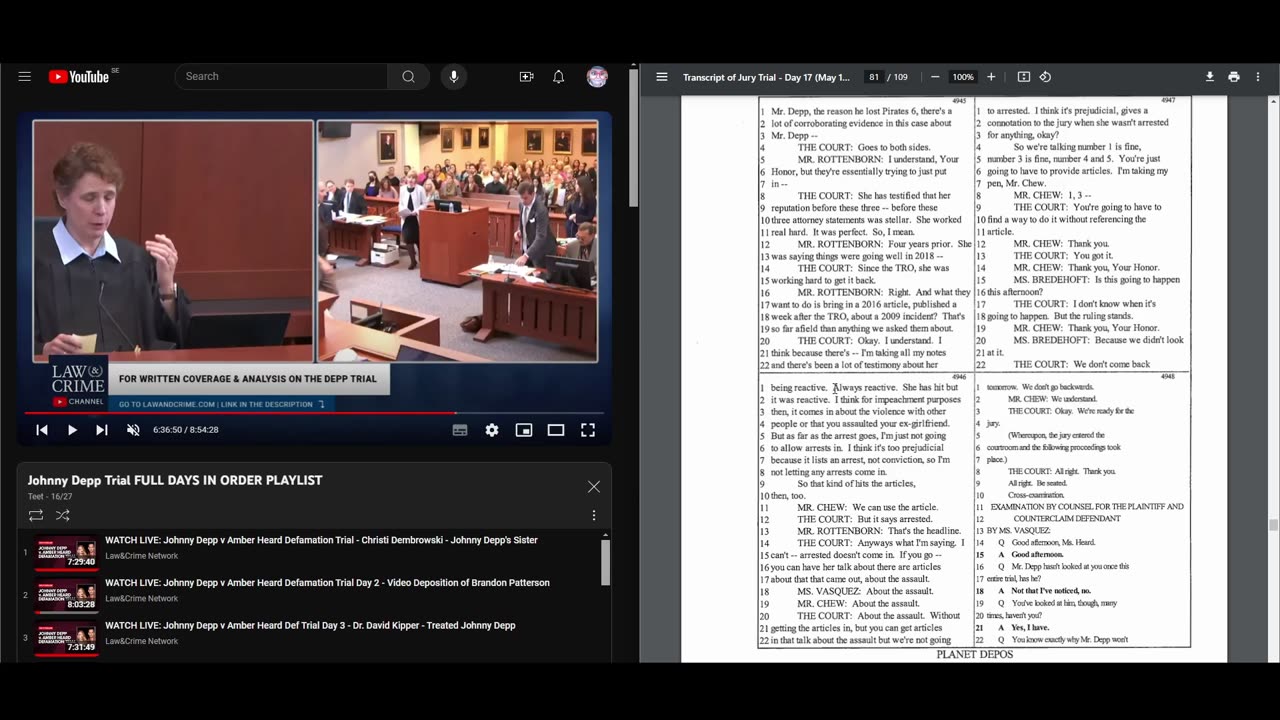Download the transcript PDF

click(x=1210, y=77)
